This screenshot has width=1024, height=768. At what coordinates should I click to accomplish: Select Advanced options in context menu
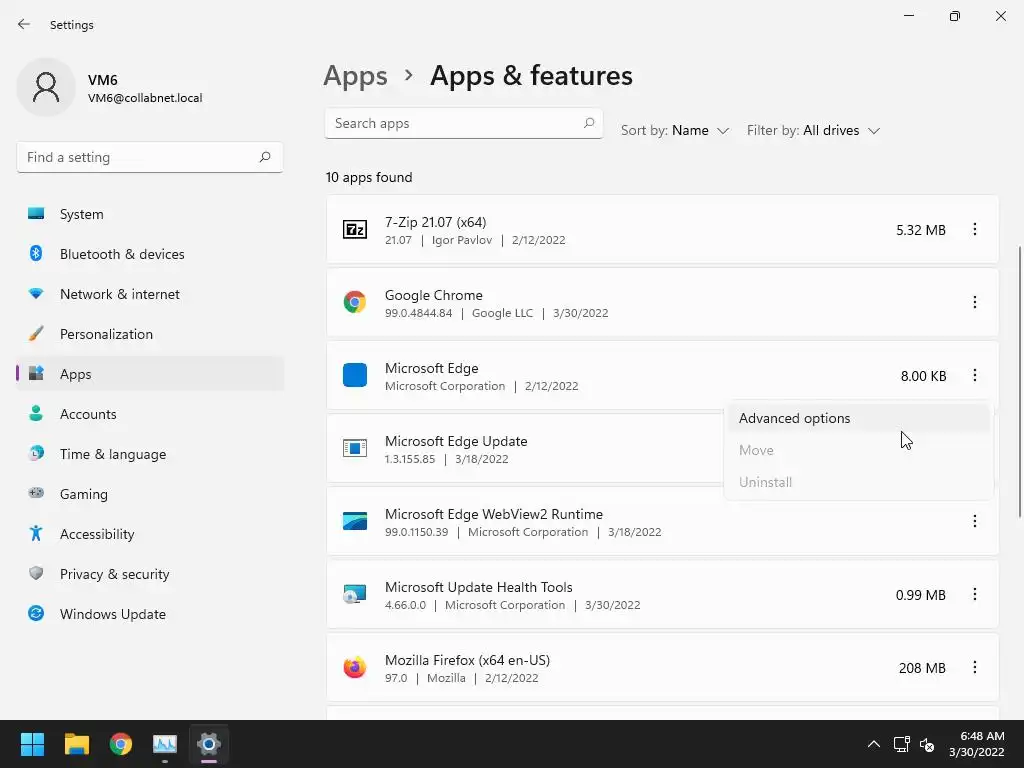pyautogui.click(x=795, y=419)
